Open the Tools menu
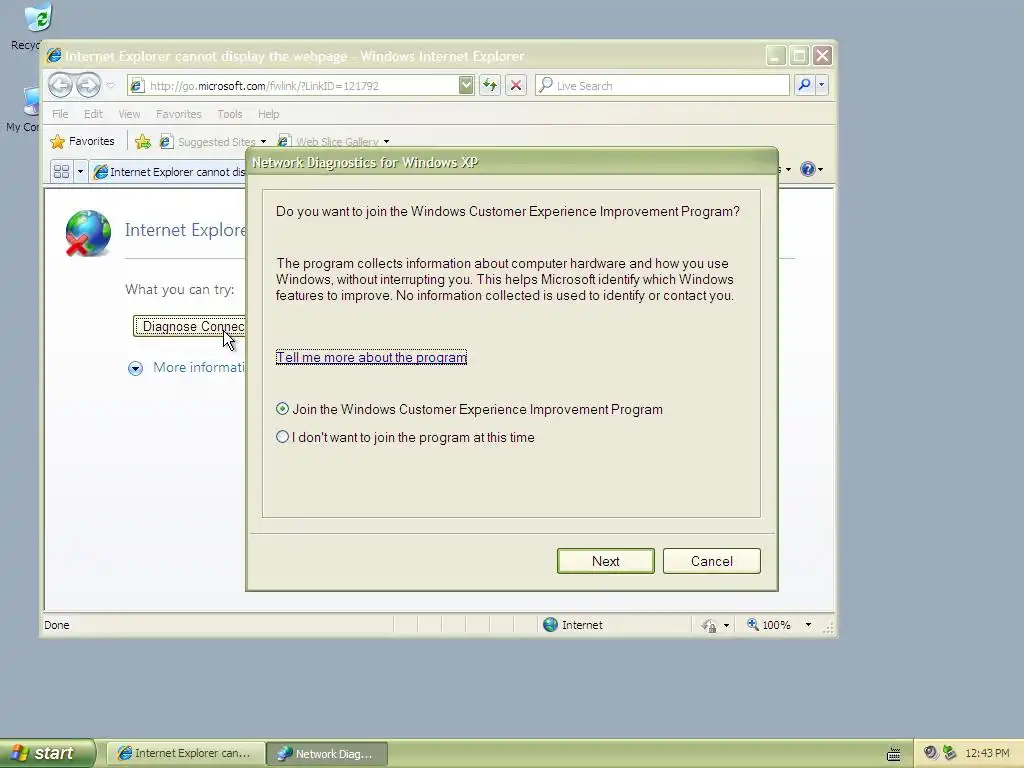This screenshot has width=1024, height=768. [x=230, y=114]
